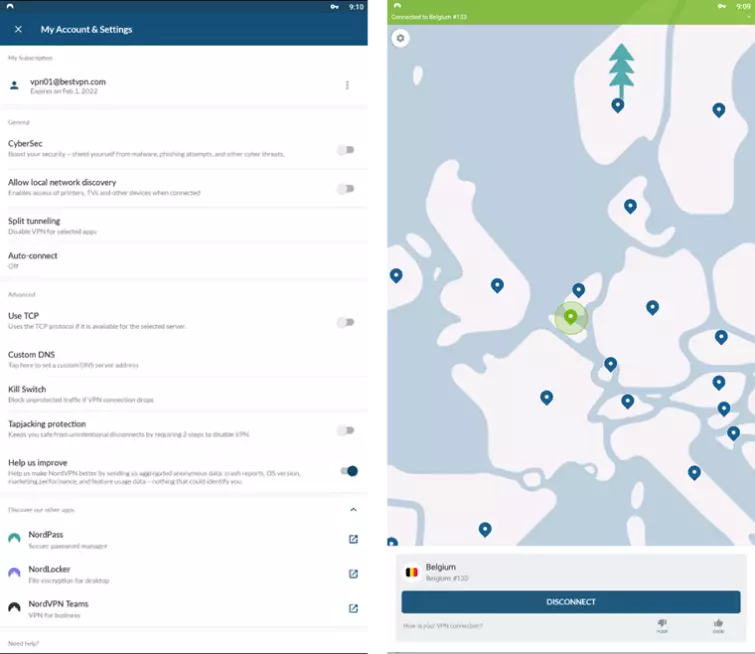Screen dimensions: 755x654
Task: Open the Kill Switch setting
Action: click(x=184, y=394)
